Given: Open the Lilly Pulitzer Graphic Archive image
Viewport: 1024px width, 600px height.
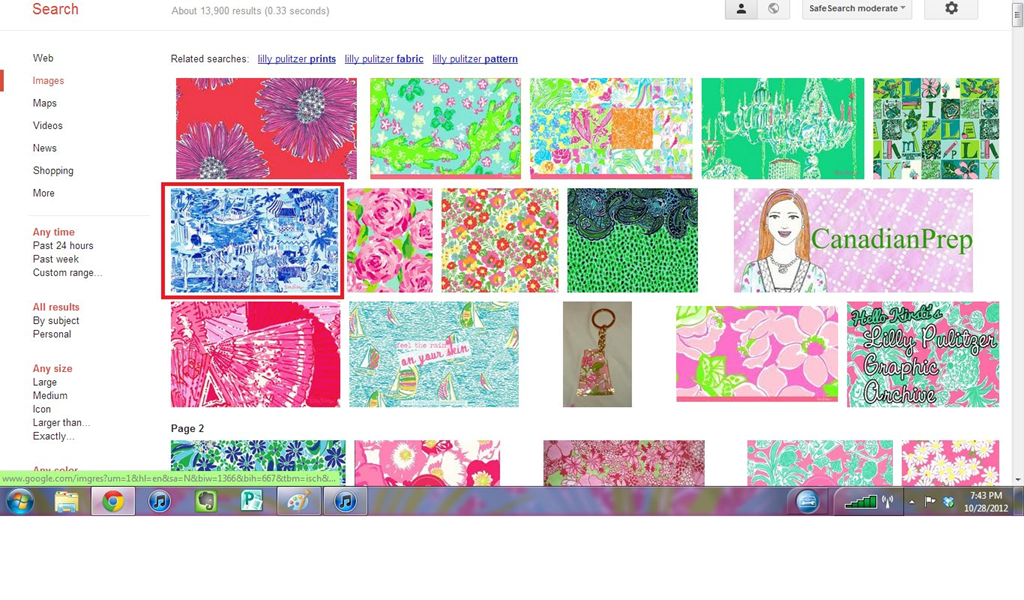Looking at the screenshot, I should point(923,355).
